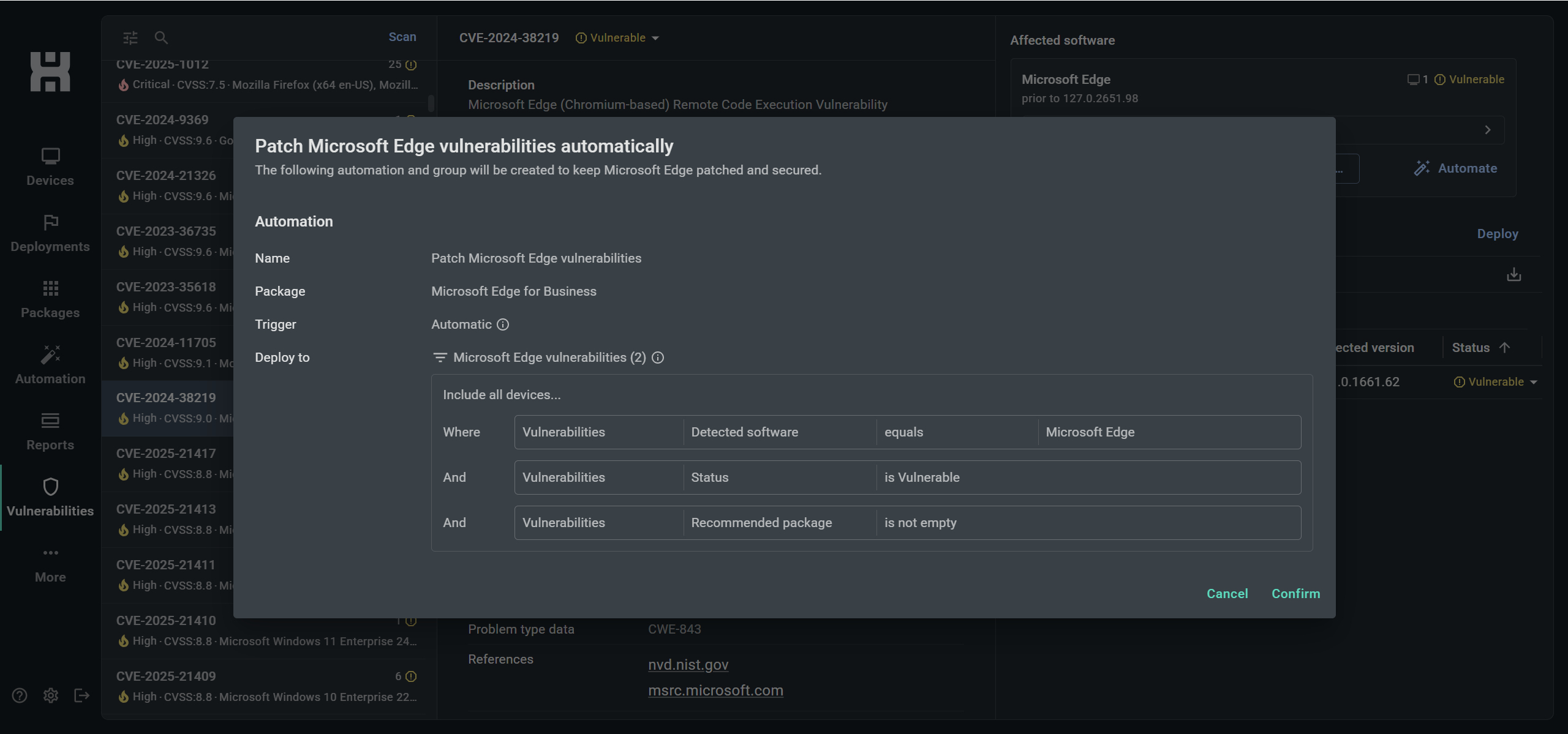
Task: Cancel the patch automation dialog
Action: click(x=1227, y=594)
